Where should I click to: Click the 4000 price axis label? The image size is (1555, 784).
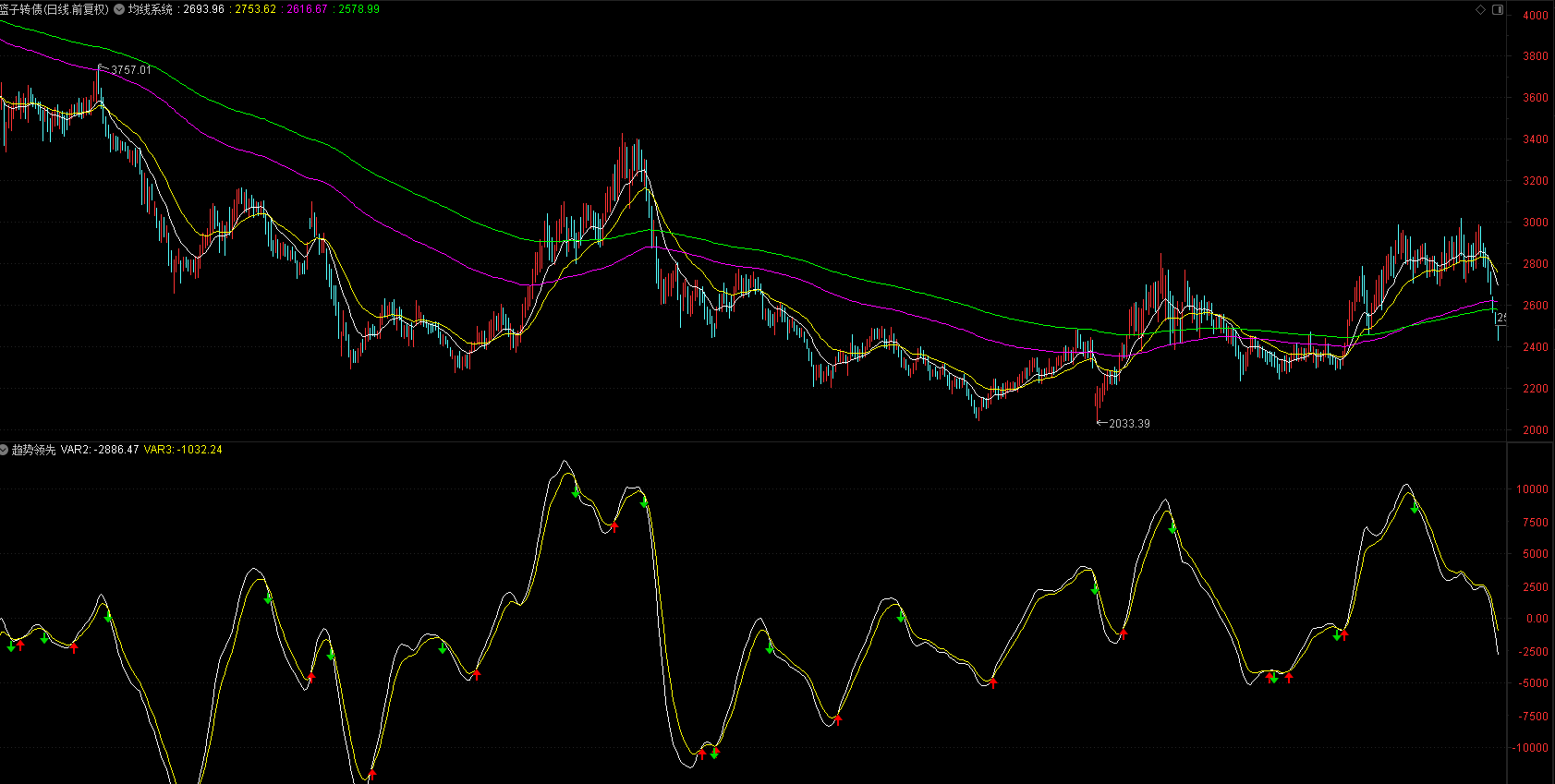[1536, 16]
